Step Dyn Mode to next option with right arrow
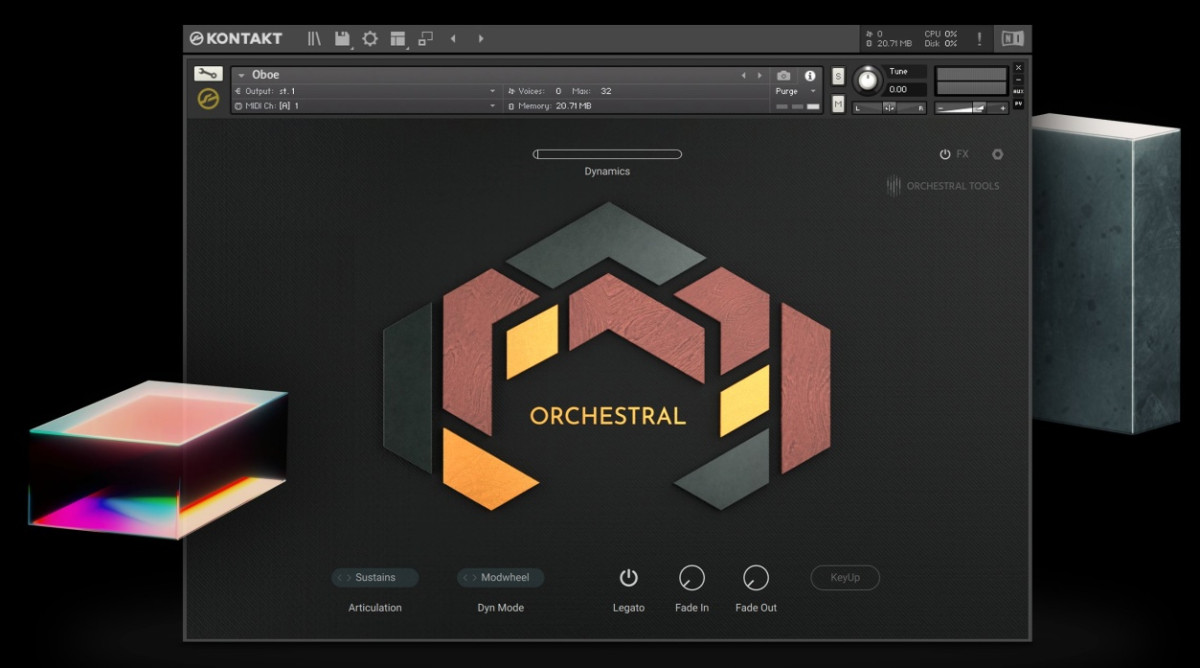The height and width of the screenshot is (668, 1200). [474, 578]
